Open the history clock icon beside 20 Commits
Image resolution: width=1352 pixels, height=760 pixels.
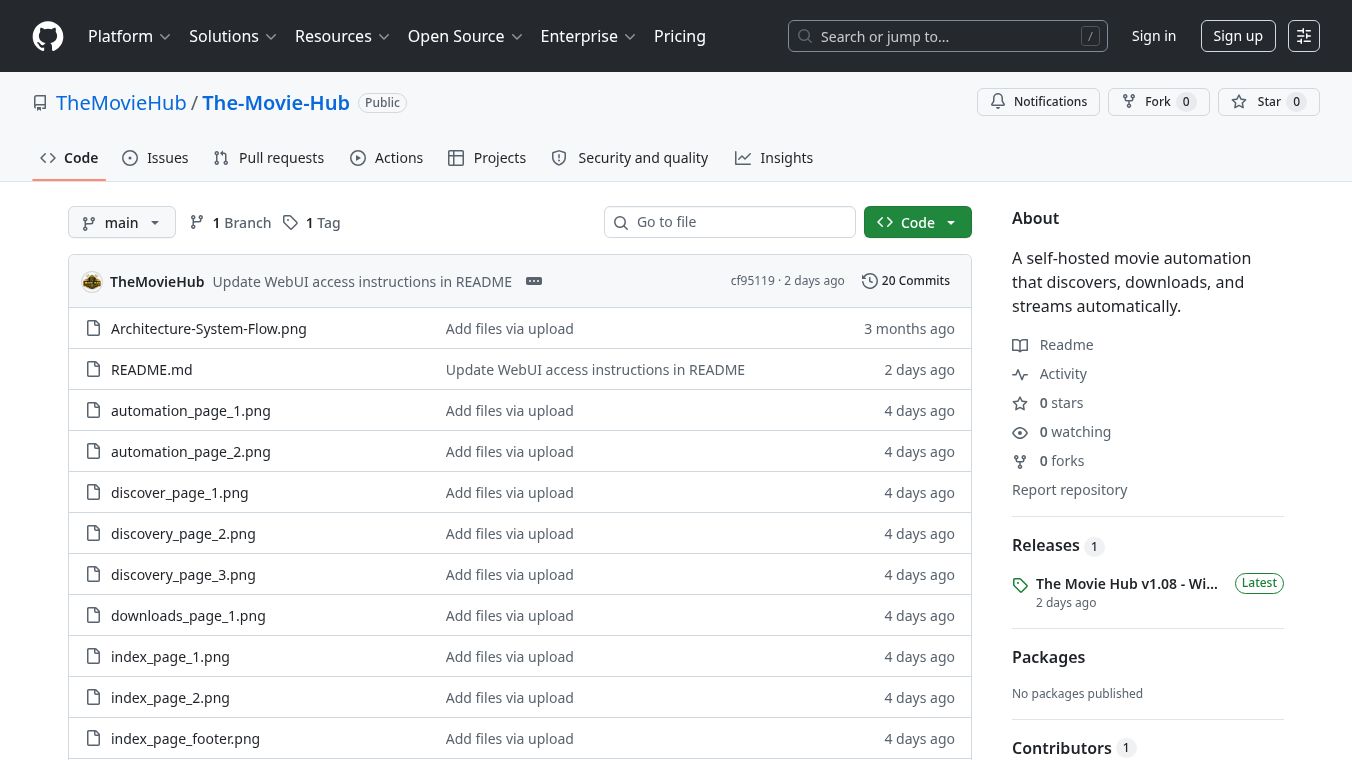pos(870,281)
